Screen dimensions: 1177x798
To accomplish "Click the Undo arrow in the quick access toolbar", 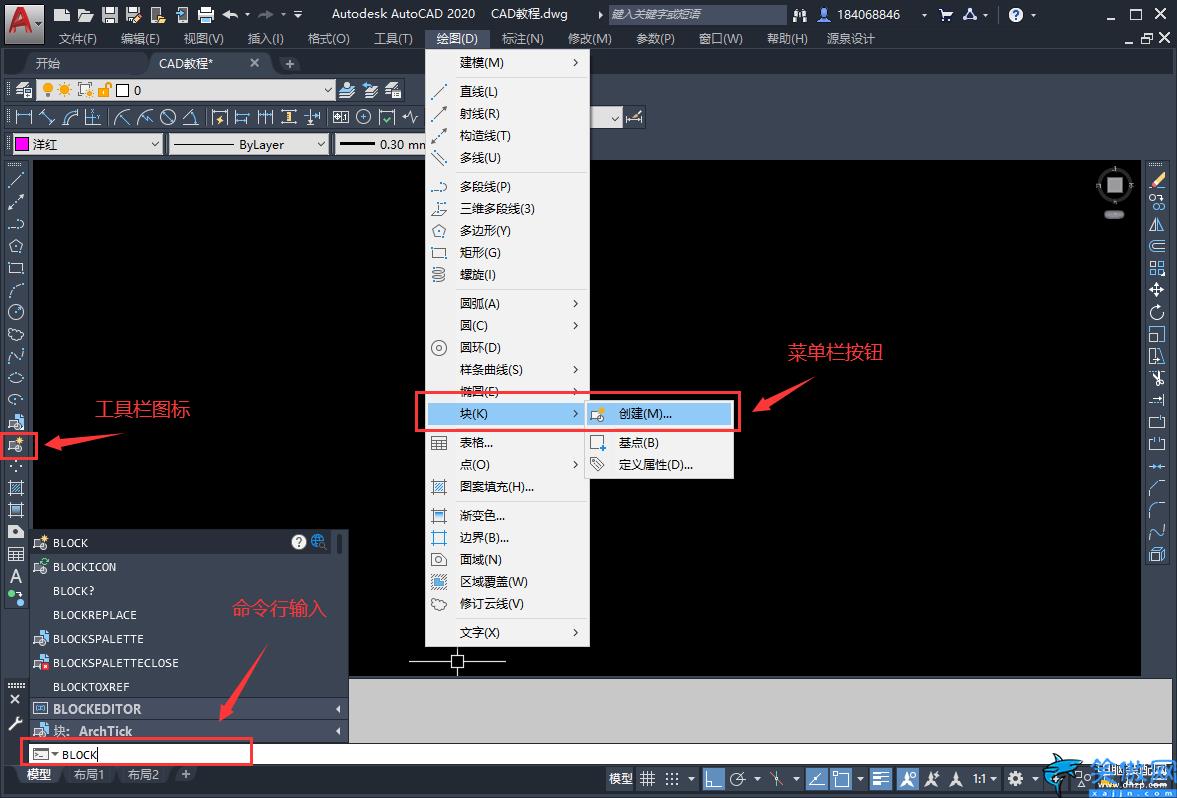I will click(x=230, y=14).
